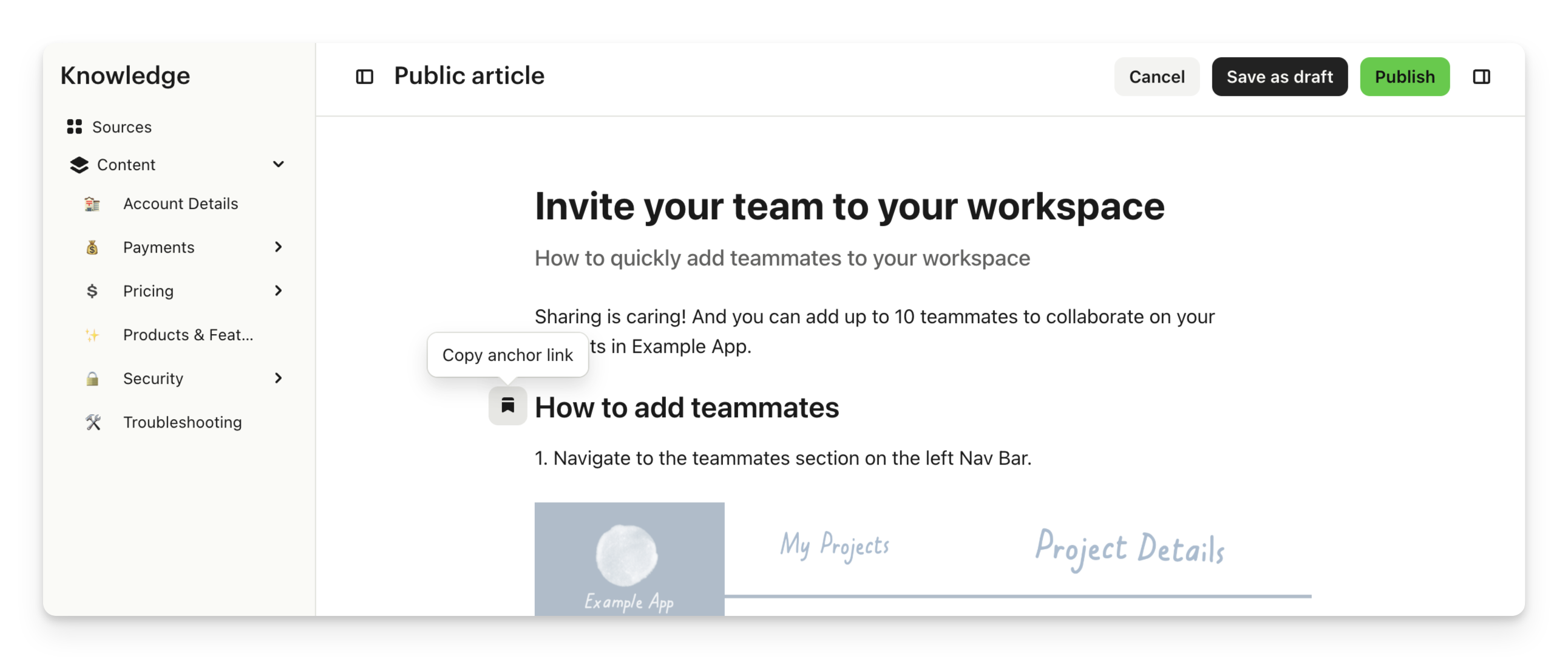The width and height of the screenshot is (1568, 659).
Task: Collapse the Content section chevron
Action: (x=278, y=165)
